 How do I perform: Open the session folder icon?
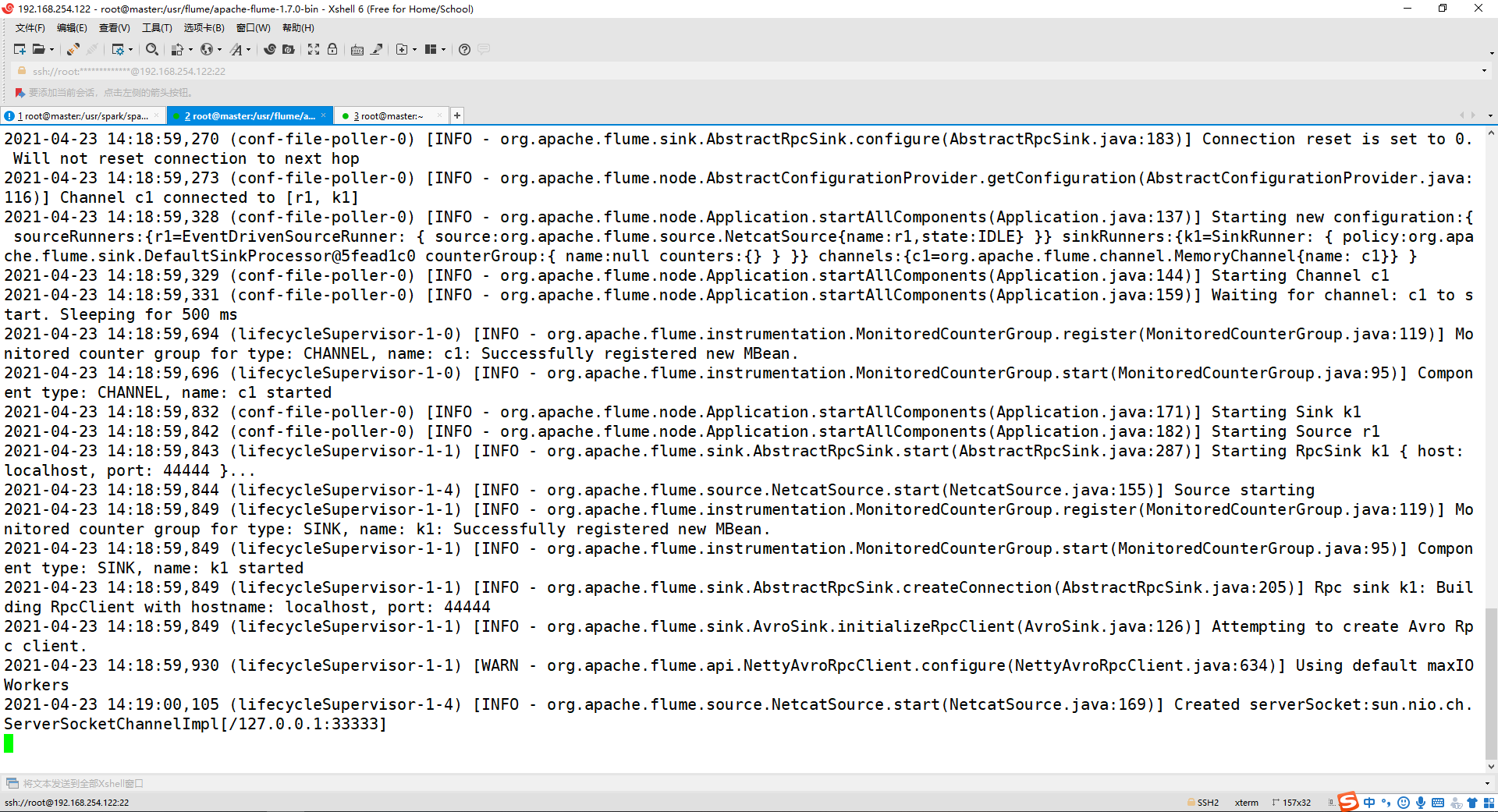coord(38,49)
